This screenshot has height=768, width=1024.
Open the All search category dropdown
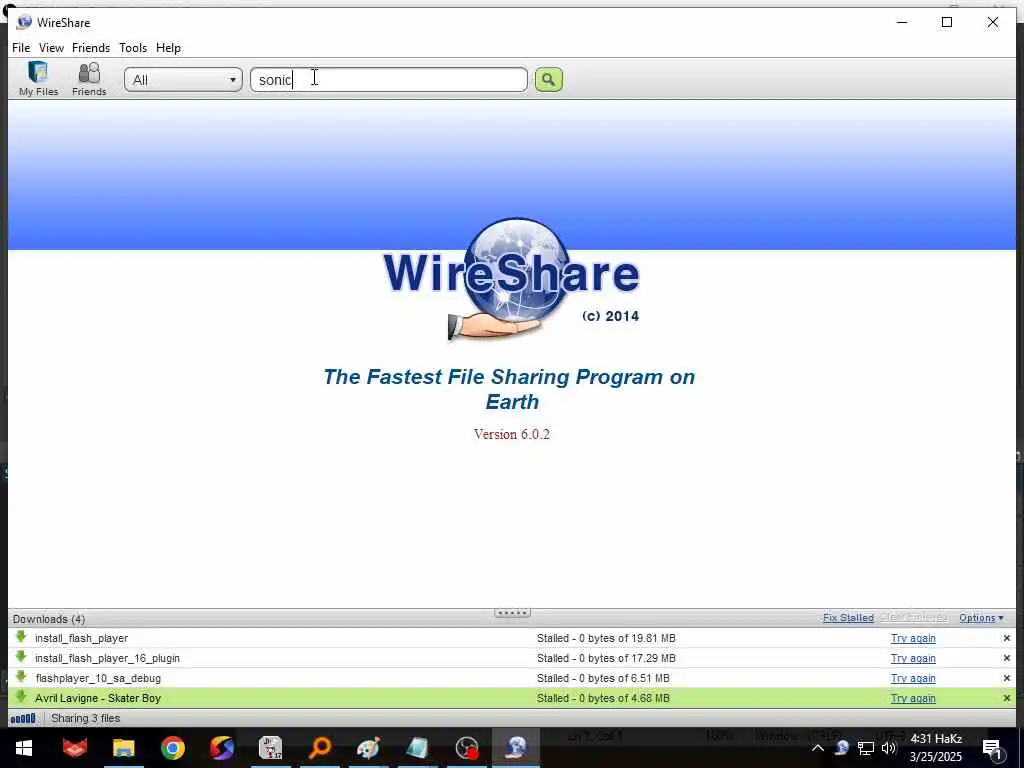[x=184, y=80]
